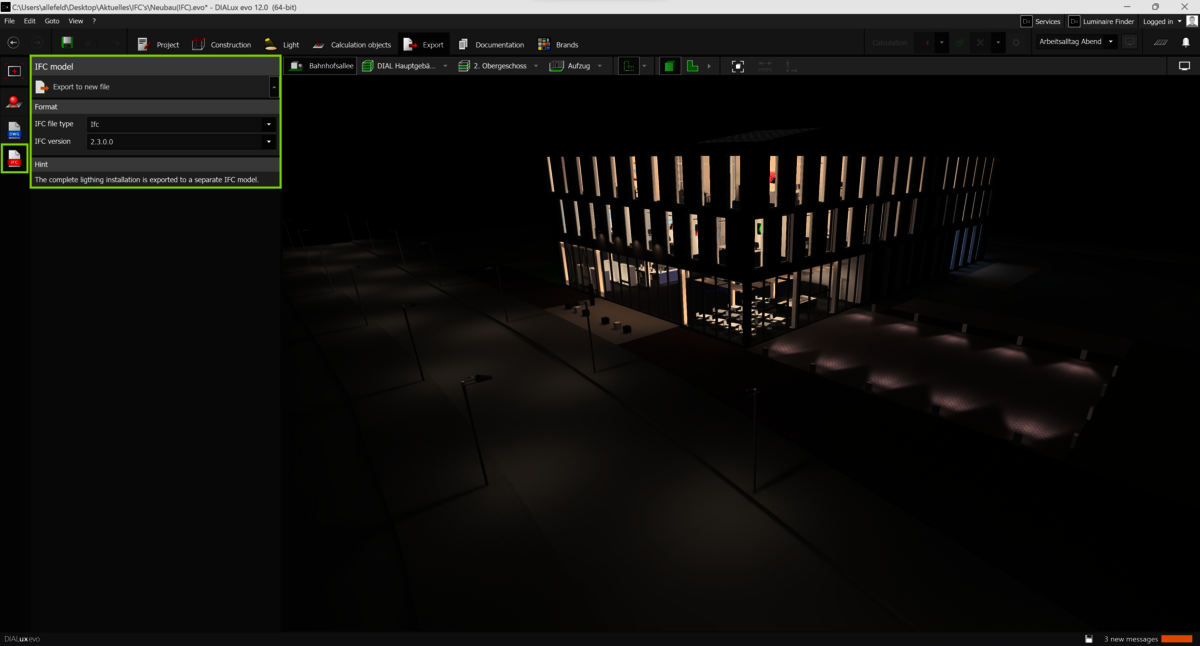1200x646 pixels.
Task: Click Export to new file button
Action: [x=80, y=87]
